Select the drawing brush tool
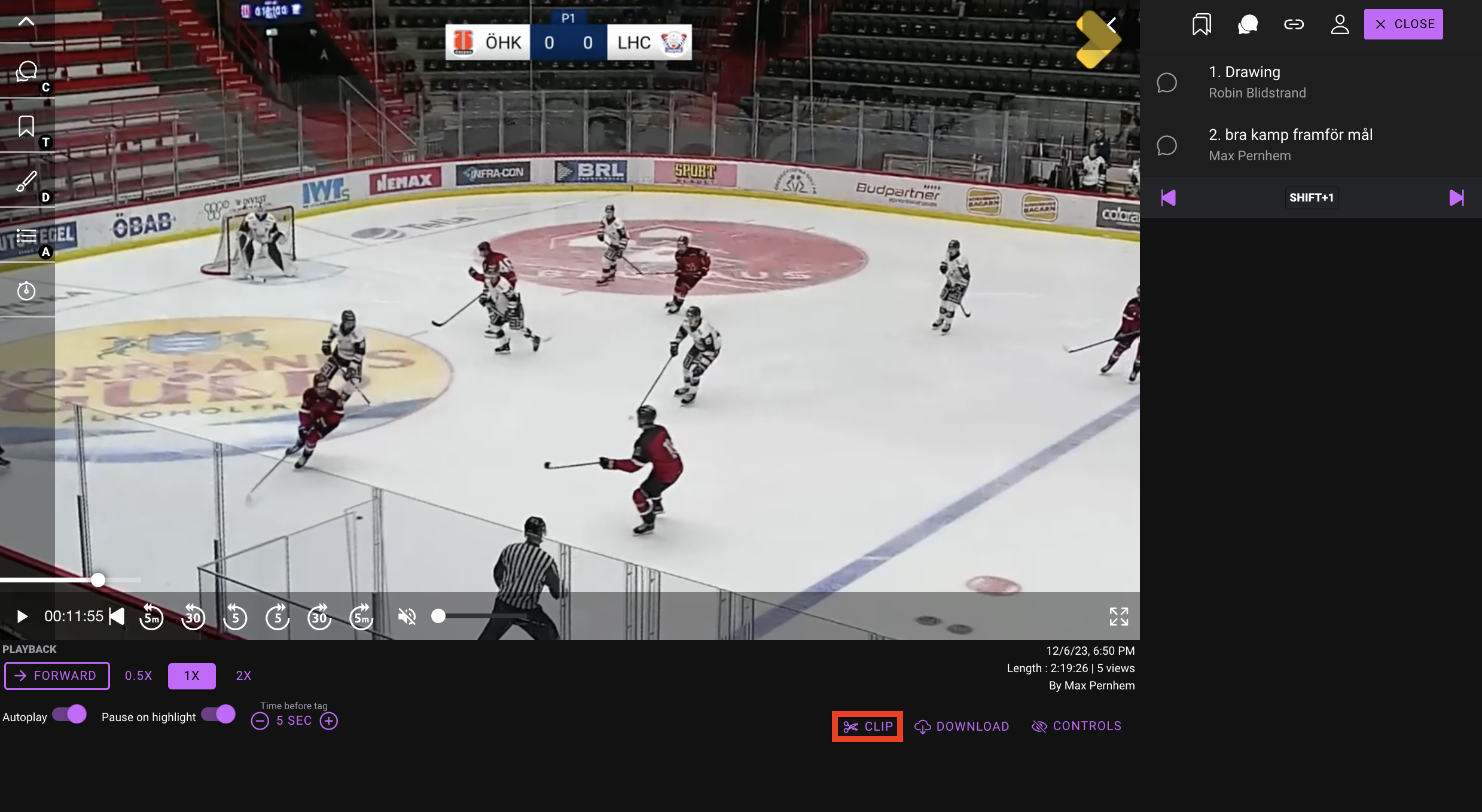 click(x=26, y=182)
